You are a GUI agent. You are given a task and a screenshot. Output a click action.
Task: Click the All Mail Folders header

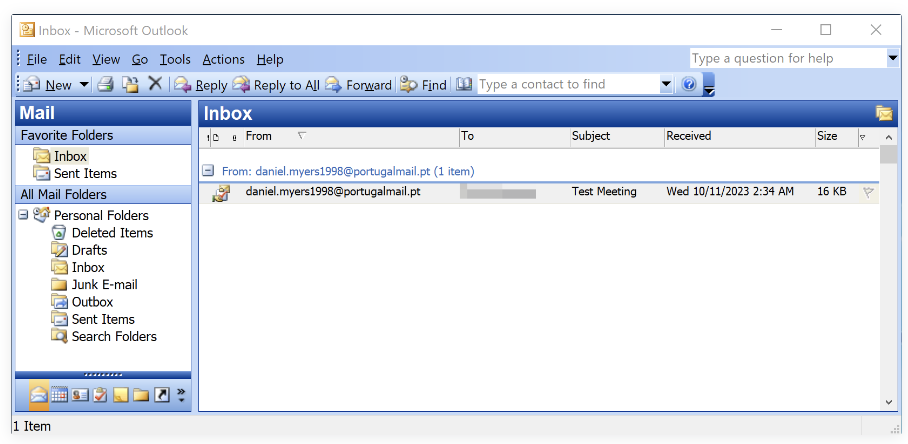(103, 195)
